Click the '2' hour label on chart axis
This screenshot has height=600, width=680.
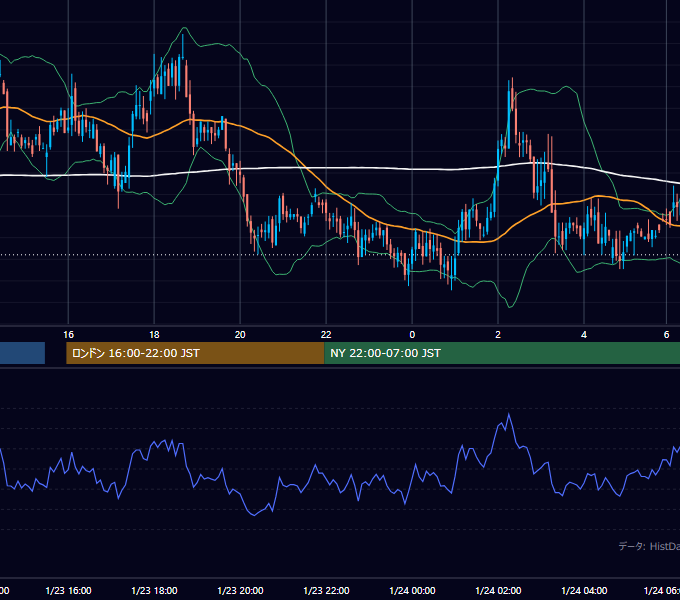click(x=498, y=335)
